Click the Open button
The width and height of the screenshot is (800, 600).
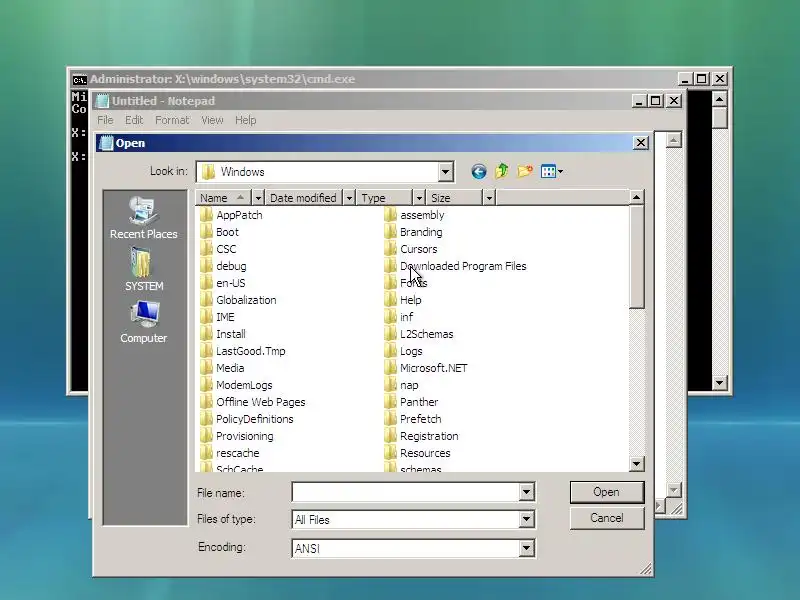click(607, 492)
